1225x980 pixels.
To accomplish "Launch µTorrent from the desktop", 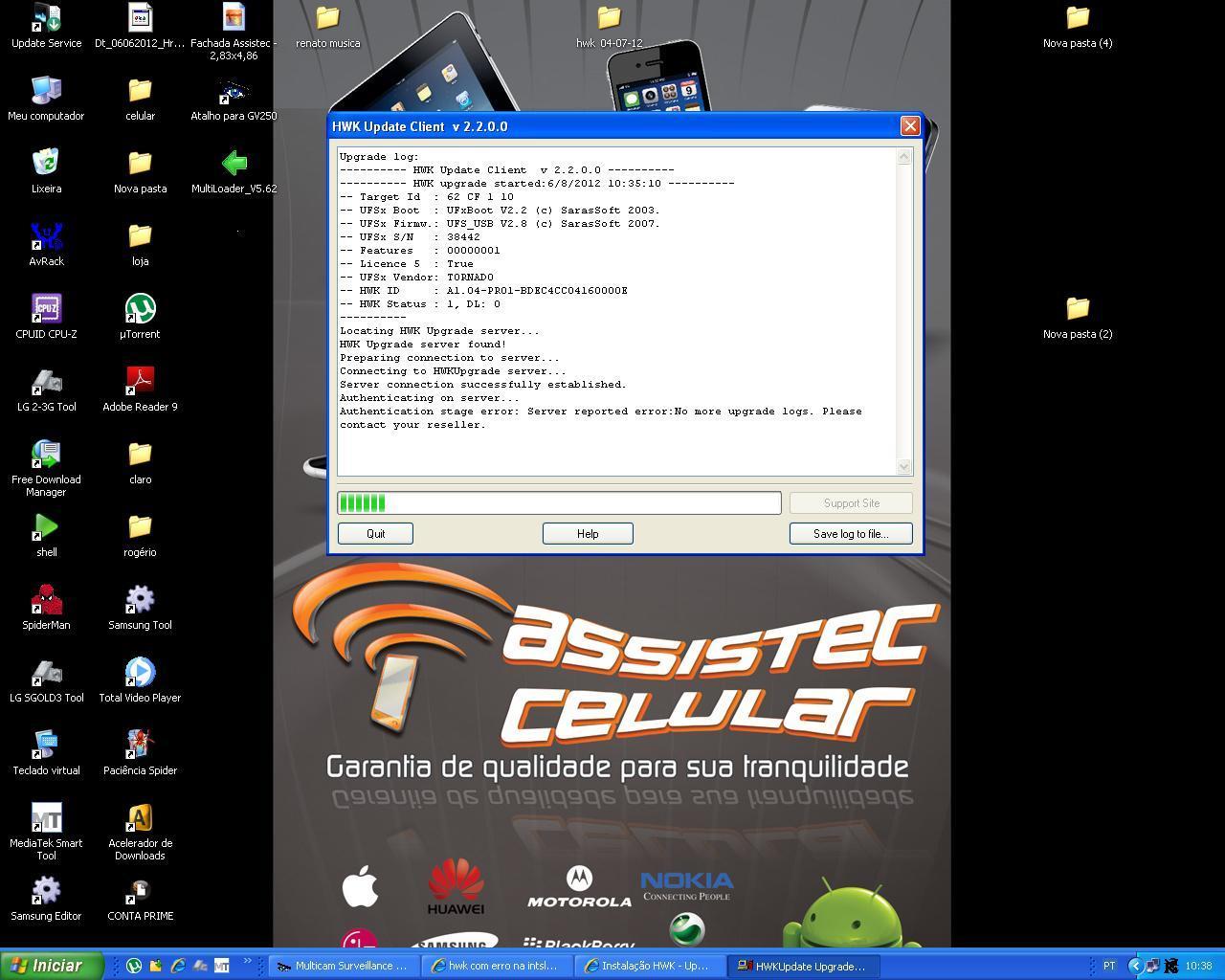I will click(140, 317).
